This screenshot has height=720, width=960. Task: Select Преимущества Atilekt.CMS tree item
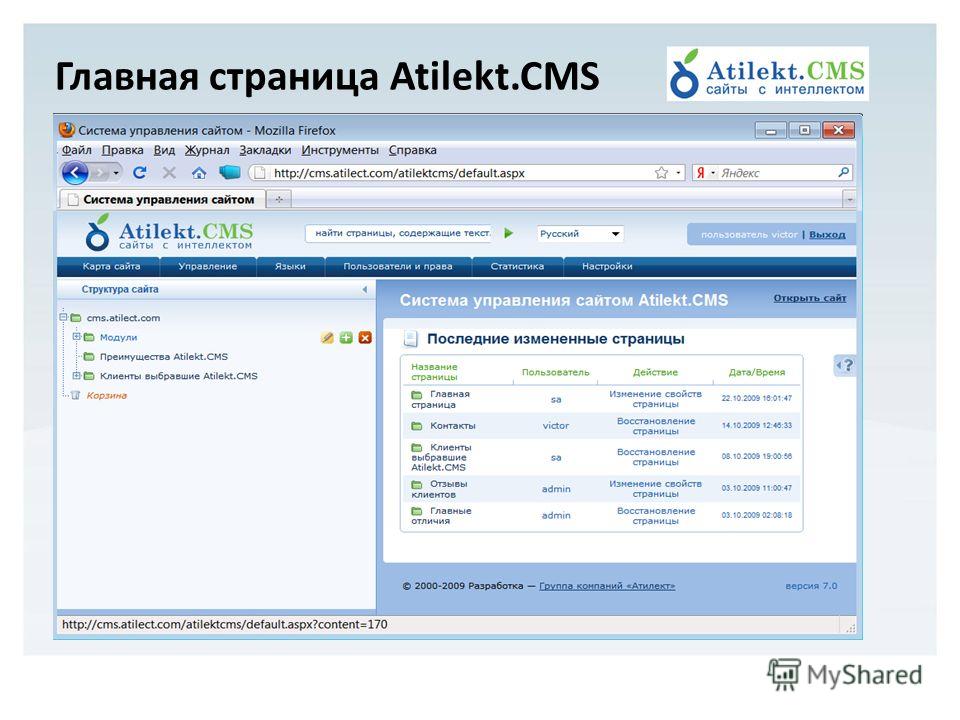(163, 356)
